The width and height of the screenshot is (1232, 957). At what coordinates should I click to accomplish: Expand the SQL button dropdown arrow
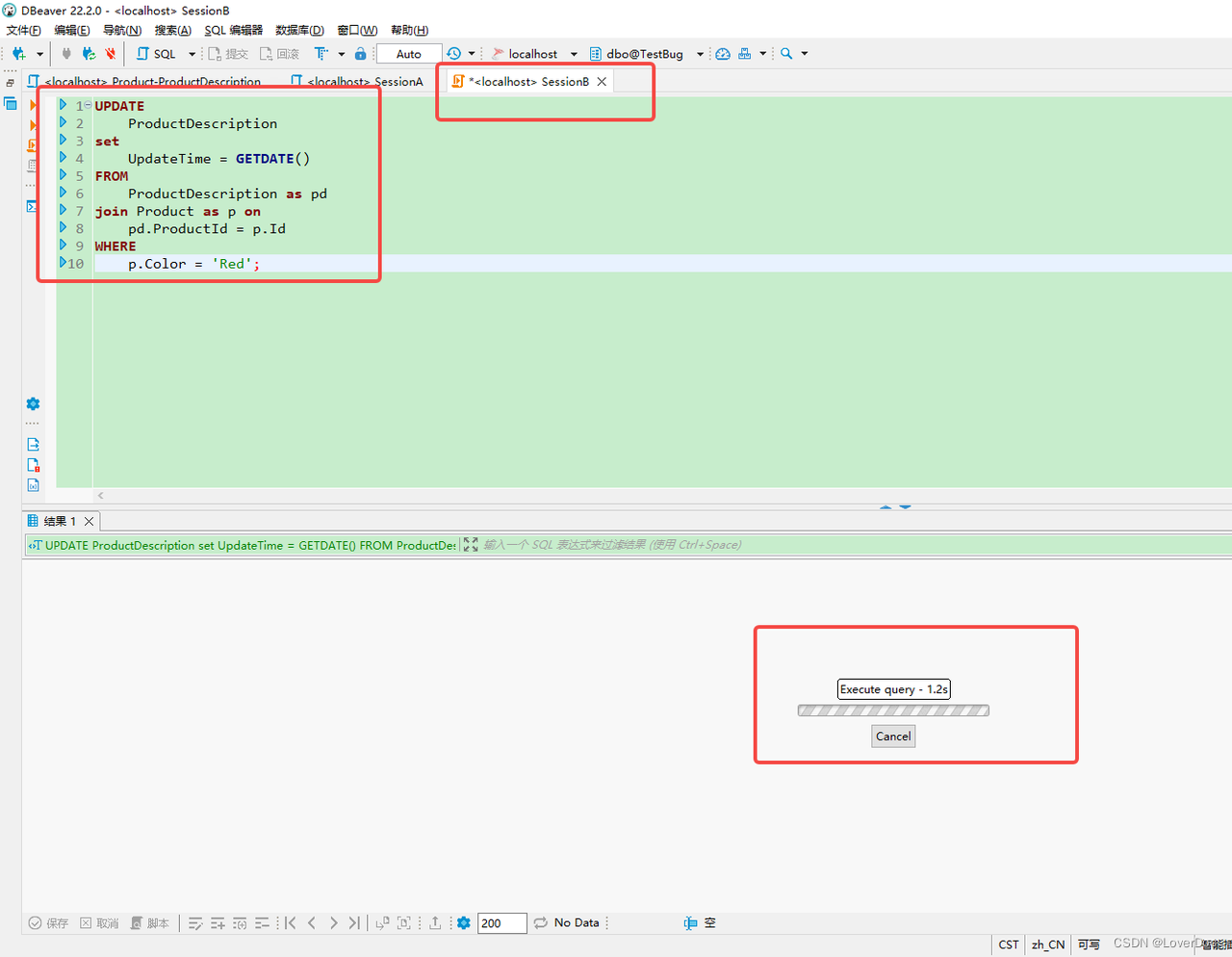click(192, 54)
